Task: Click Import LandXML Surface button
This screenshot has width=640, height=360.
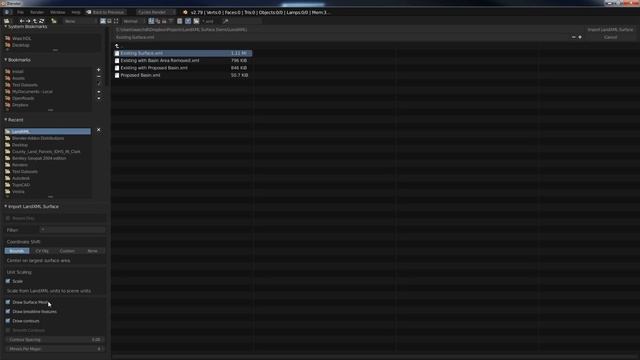Action: (610, 29)
